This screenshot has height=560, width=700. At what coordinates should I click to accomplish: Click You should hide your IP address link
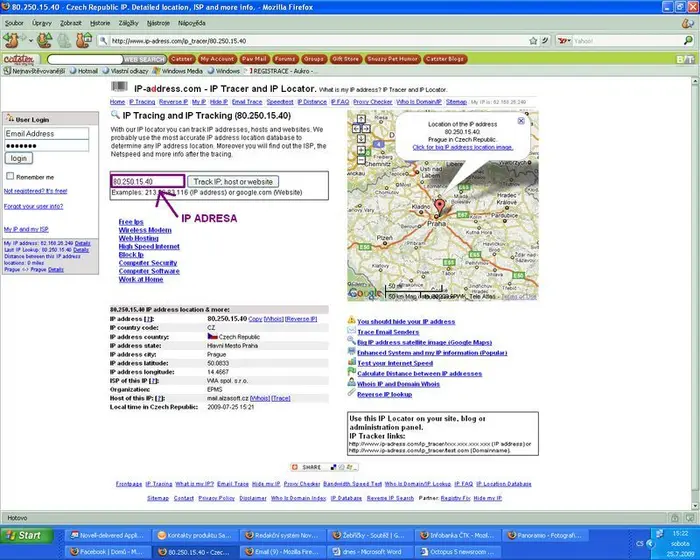tap(406, 322)
